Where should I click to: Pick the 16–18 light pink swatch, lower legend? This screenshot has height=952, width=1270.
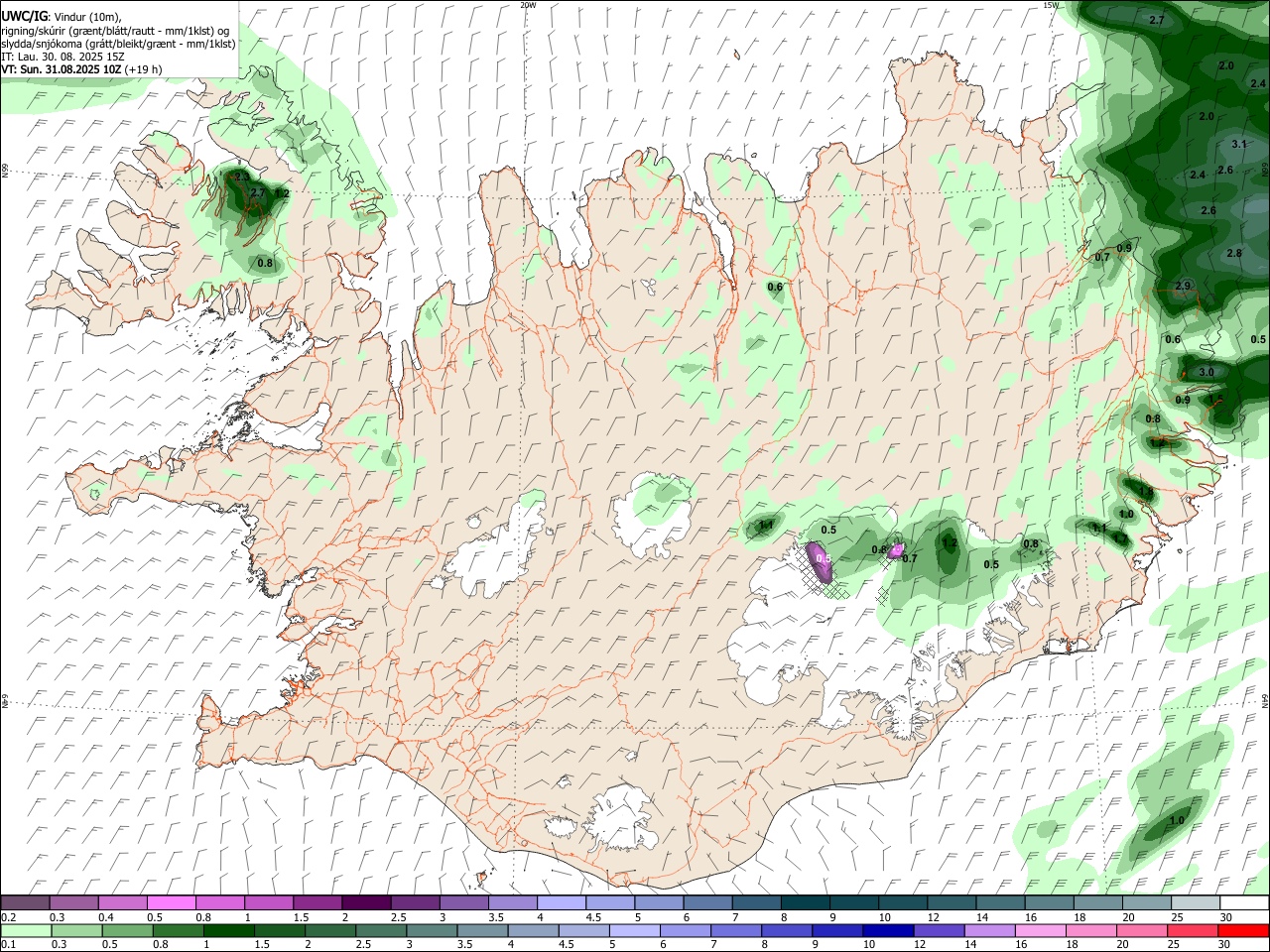click(1041, 931)
